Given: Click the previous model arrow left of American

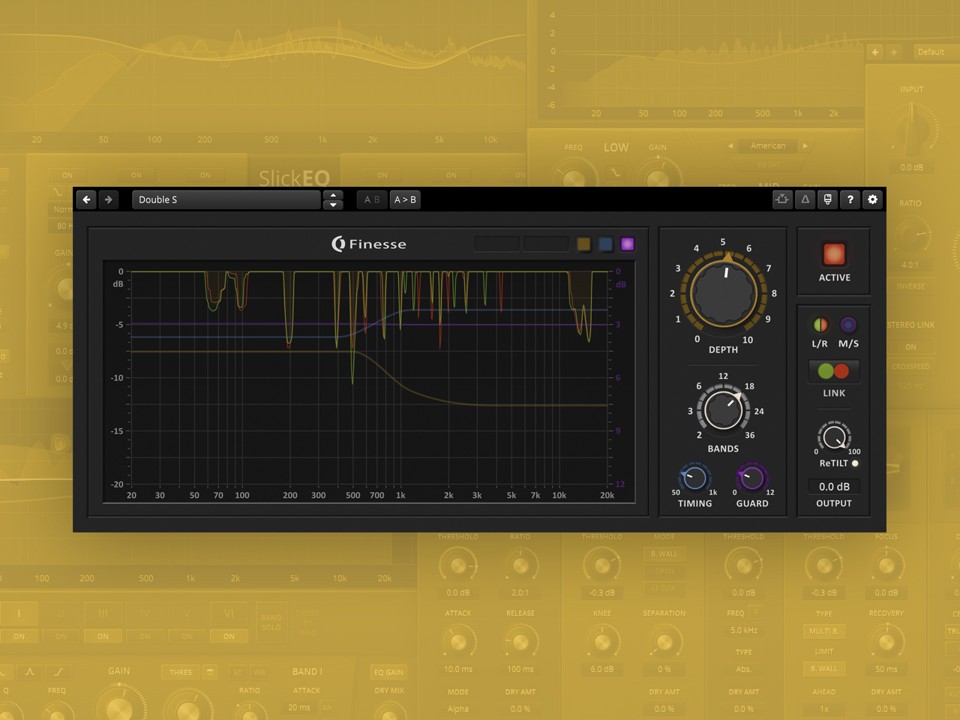Looking at the screenshot, I should tap(730, 146).
